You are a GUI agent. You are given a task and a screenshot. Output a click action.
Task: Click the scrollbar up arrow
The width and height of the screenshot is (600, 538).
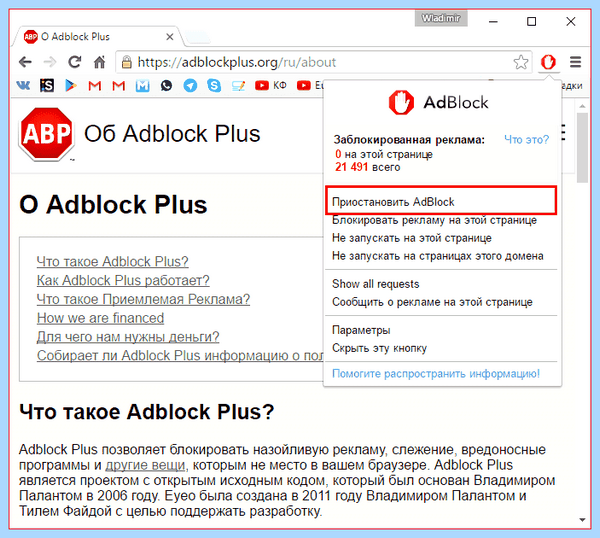tap(582, 106)
